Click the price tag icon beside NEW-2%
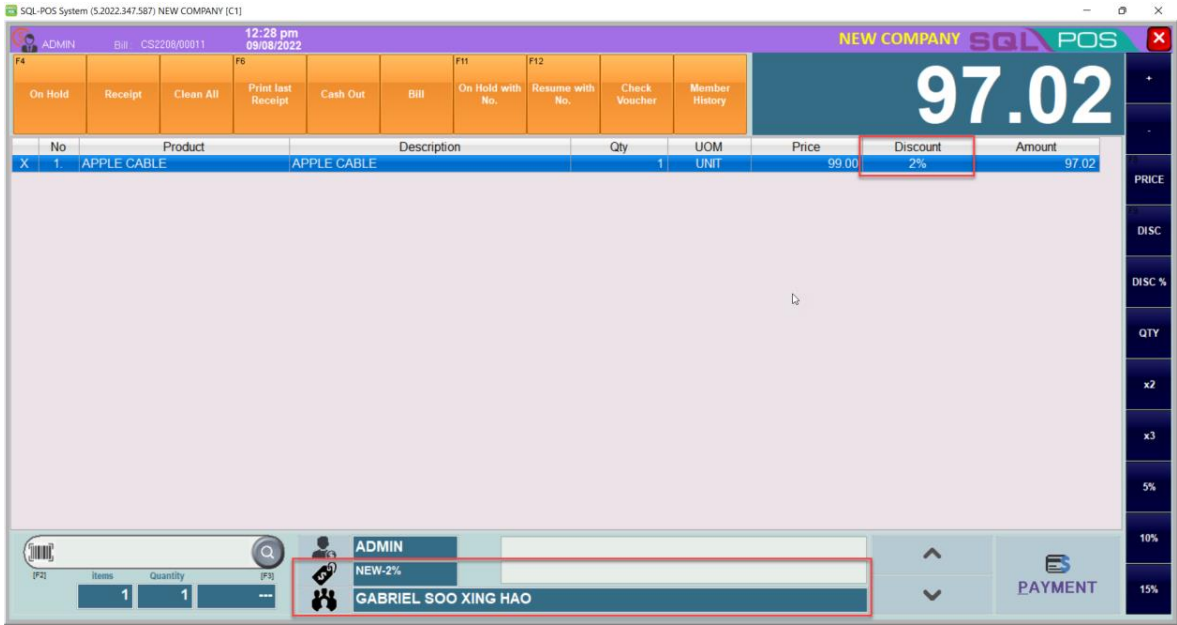 click(324, 573)
